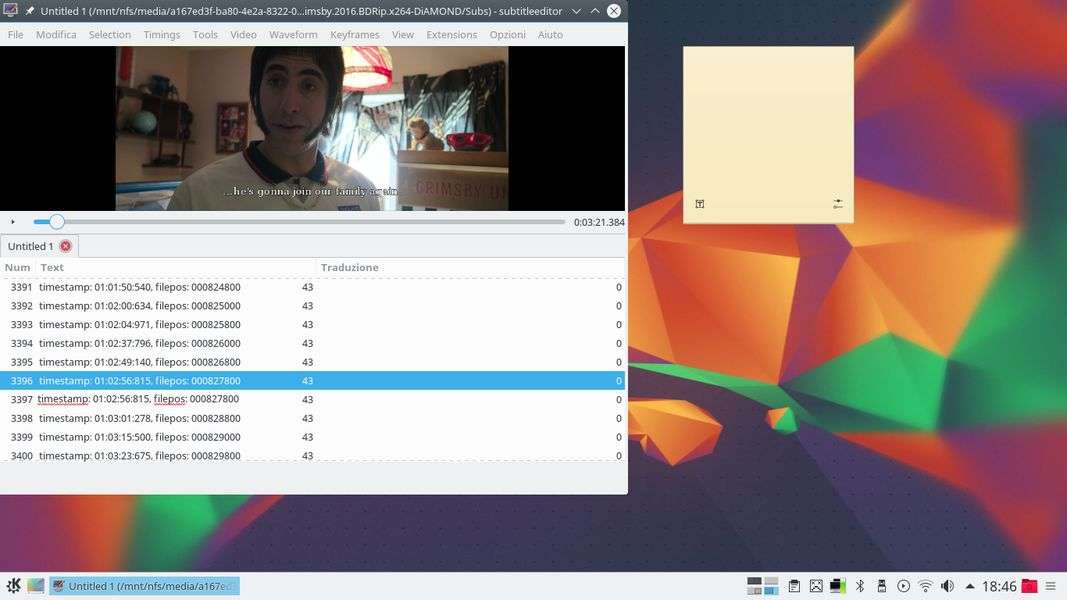Click the video seek slider handle
This screenshot has height=600, width=1067.
point(57,222)
